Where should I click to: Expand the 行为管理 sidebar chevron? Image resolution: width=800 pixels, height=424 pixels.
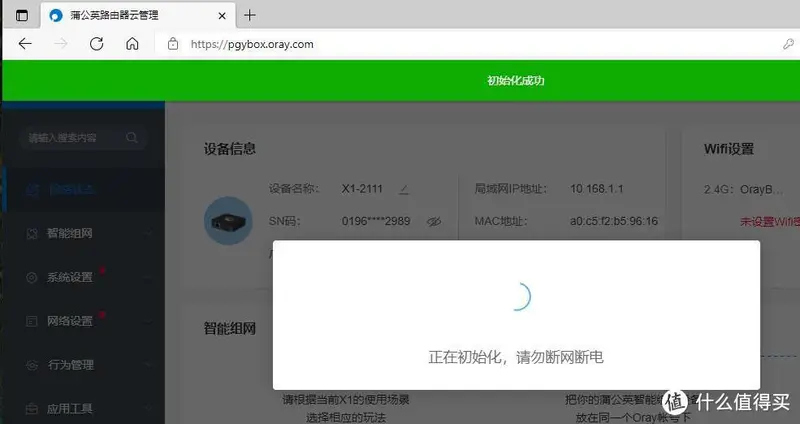point(148,365)
